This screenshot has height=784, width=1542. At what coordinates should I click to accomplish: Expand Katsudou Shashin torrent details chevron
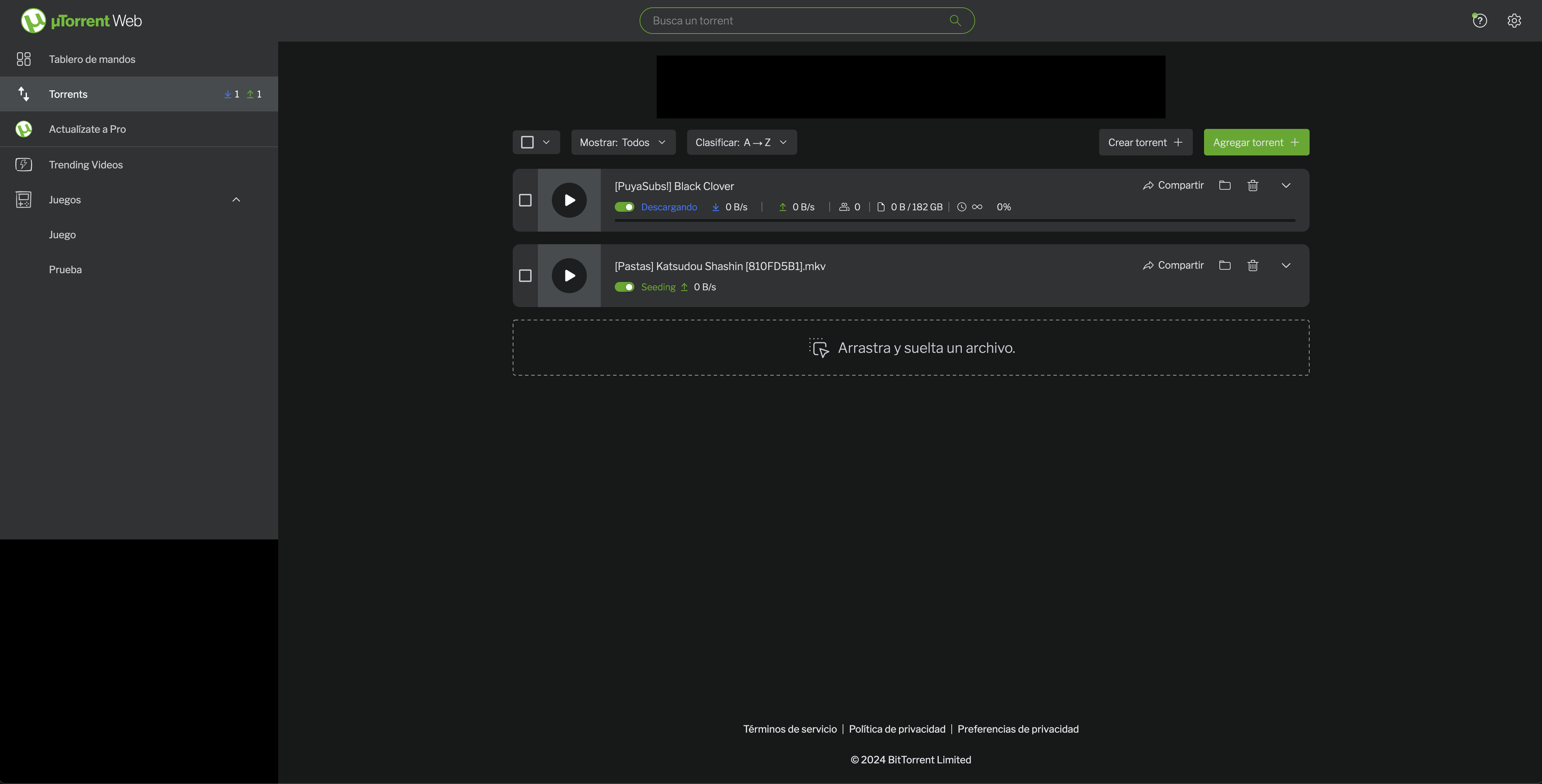[x=1286, y=265]
